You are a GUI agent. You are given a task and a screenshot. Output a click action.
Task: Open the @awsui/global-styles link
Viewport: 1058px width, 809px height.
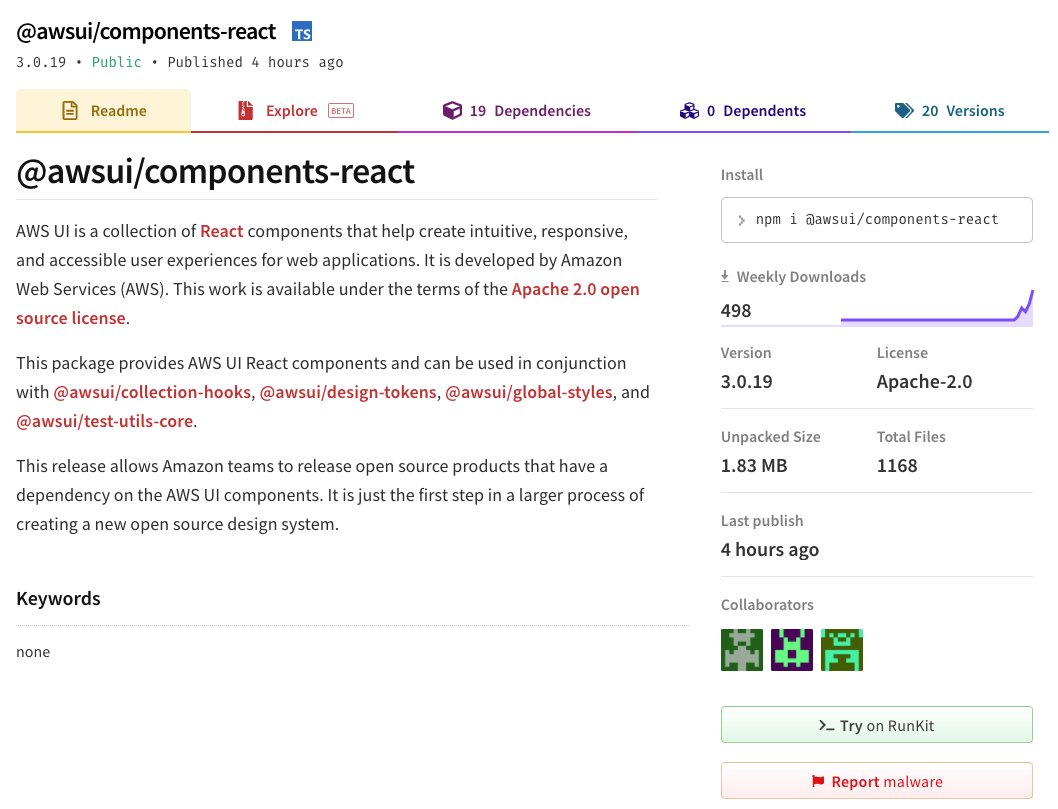[529, 392]
